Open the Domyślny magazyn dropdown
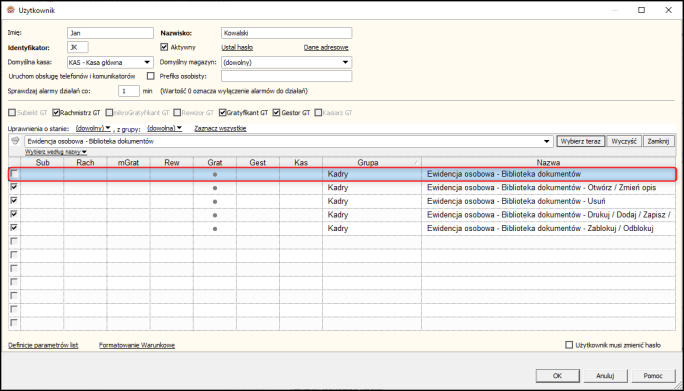 pos(345,62)
